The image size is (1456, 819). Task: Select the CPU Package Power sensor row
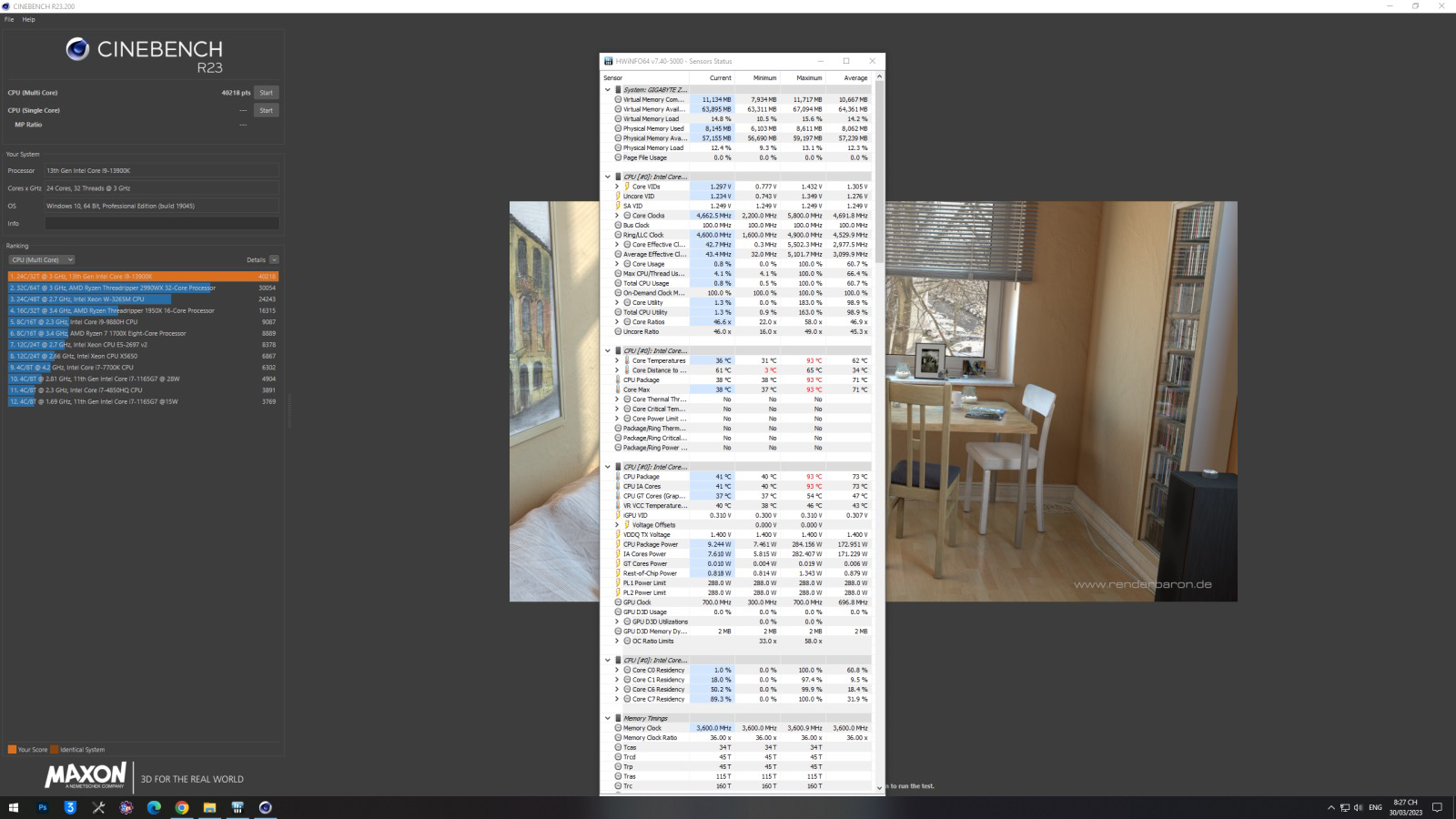point(736,545)
